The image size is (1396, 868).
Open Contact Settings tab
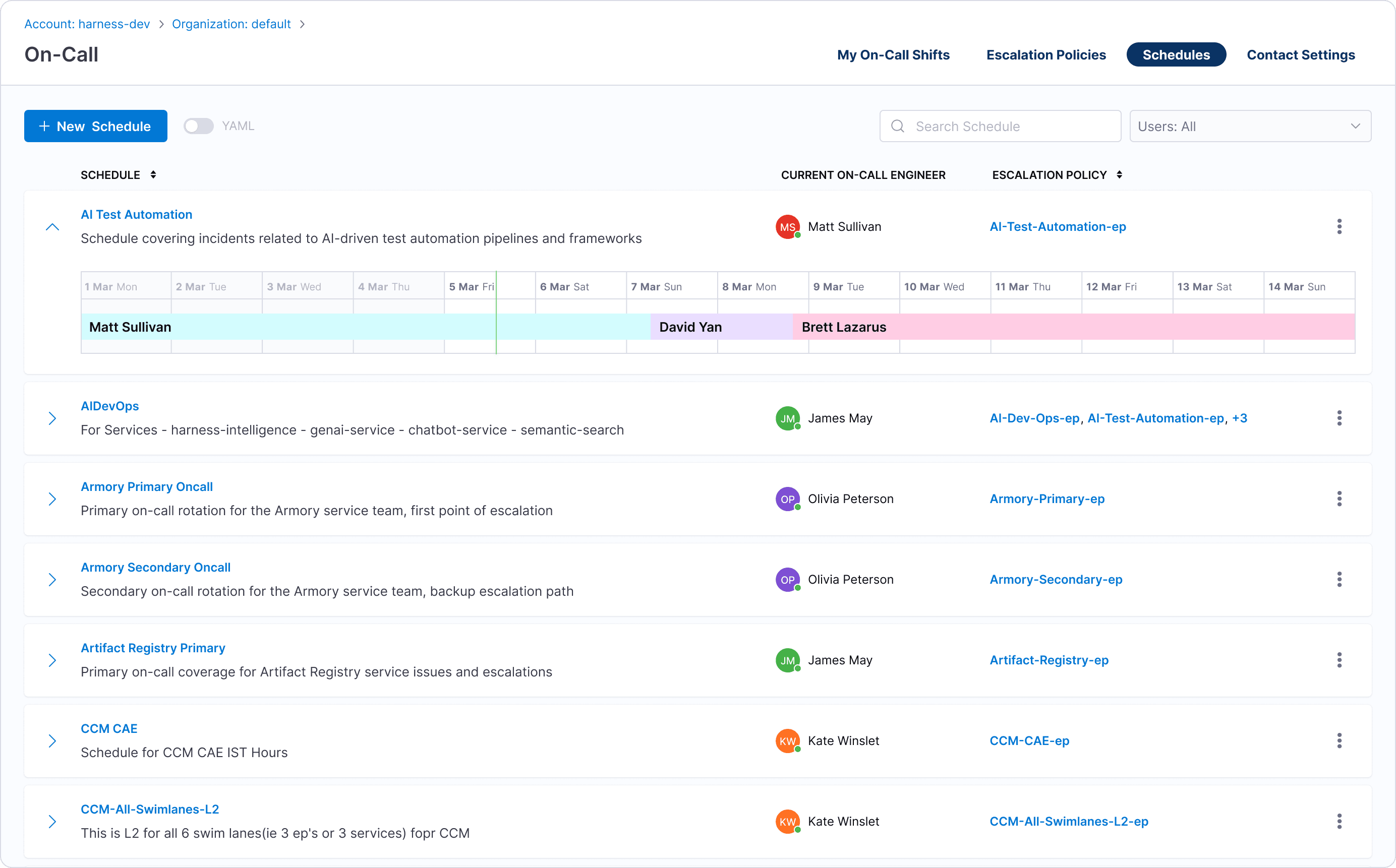click(x=1300, y=55)
